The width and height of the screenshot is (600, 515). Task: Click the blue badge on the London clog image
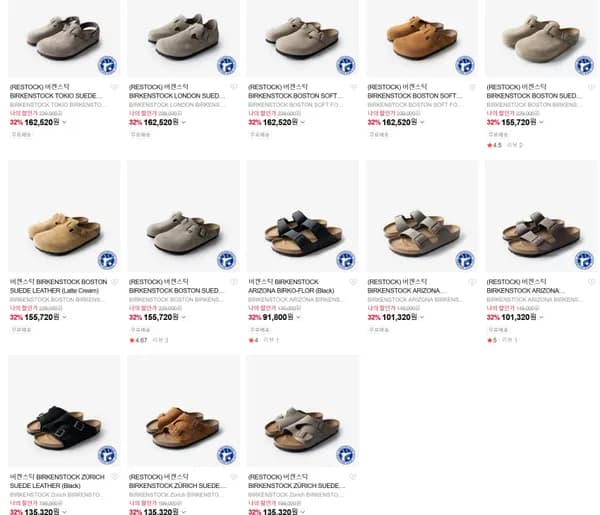[x=226, y=65]
